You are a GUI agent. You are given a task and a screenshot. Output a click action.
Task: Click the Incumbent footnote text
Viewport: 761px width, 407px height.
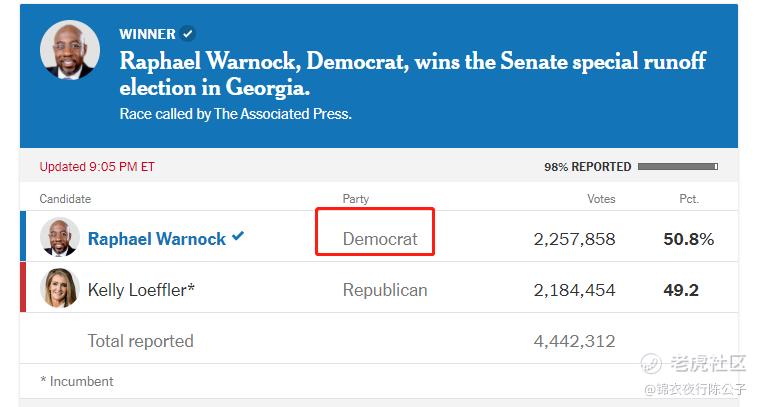(x=77, y=381)
